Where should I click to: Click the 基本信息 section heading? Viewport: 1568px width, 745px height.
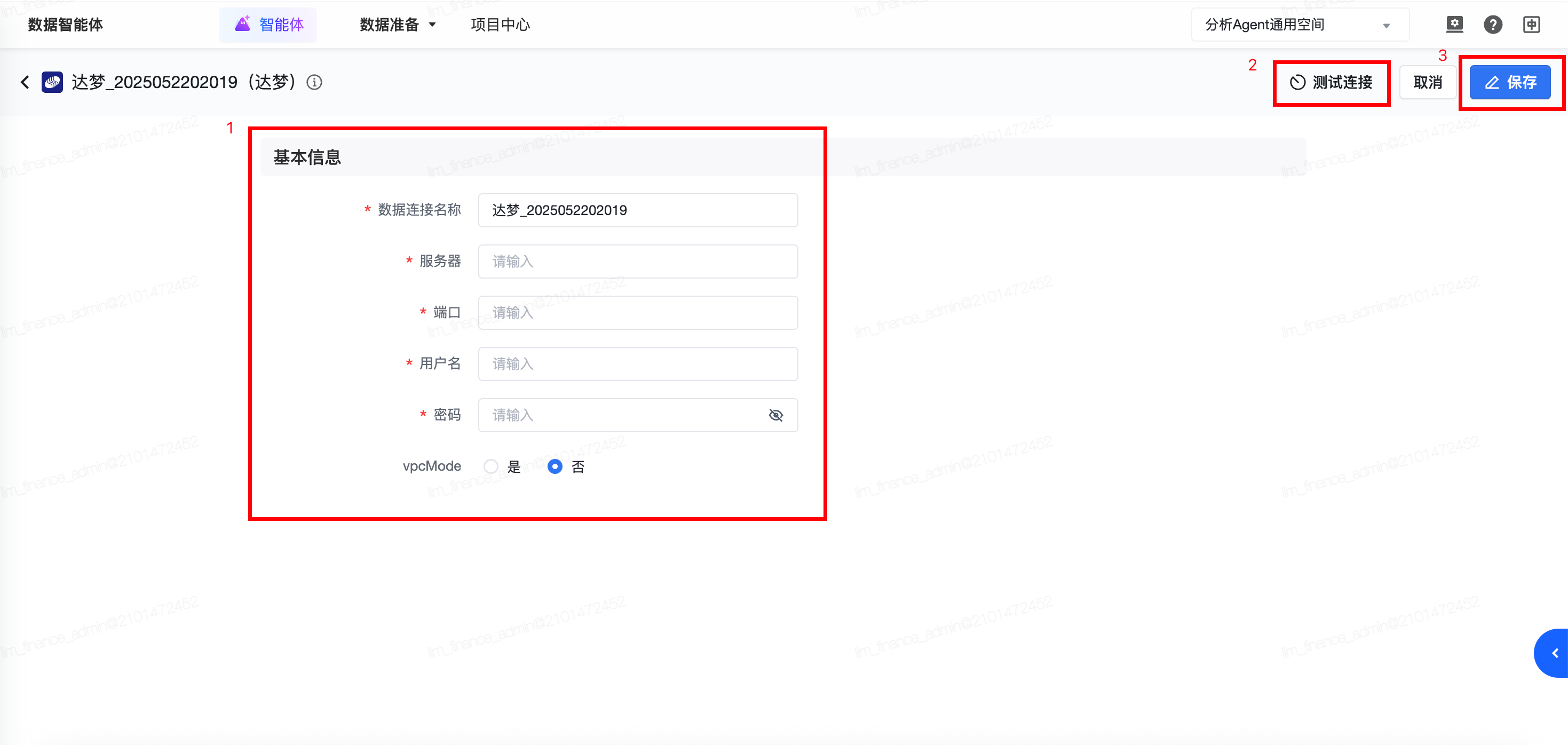(x=307, y=157)
